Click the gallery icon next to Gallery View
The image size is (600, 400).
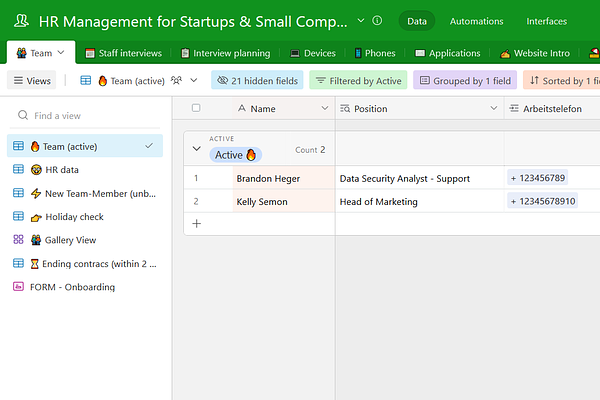[18, 240]
